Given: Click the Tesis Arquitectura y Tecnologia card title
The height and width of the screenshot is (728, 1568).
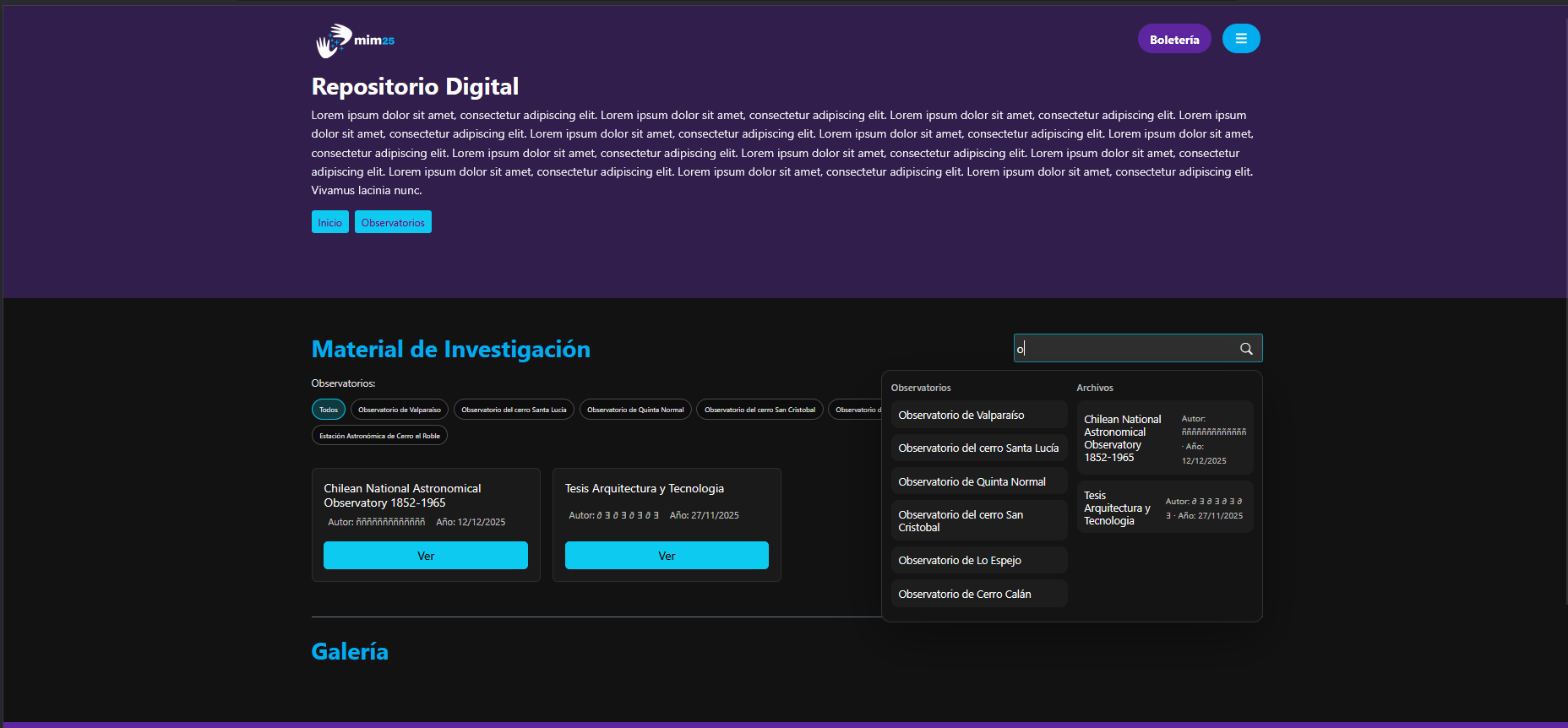Looking at the screenshot, I should pyautogui.click(x=645, y=488).
